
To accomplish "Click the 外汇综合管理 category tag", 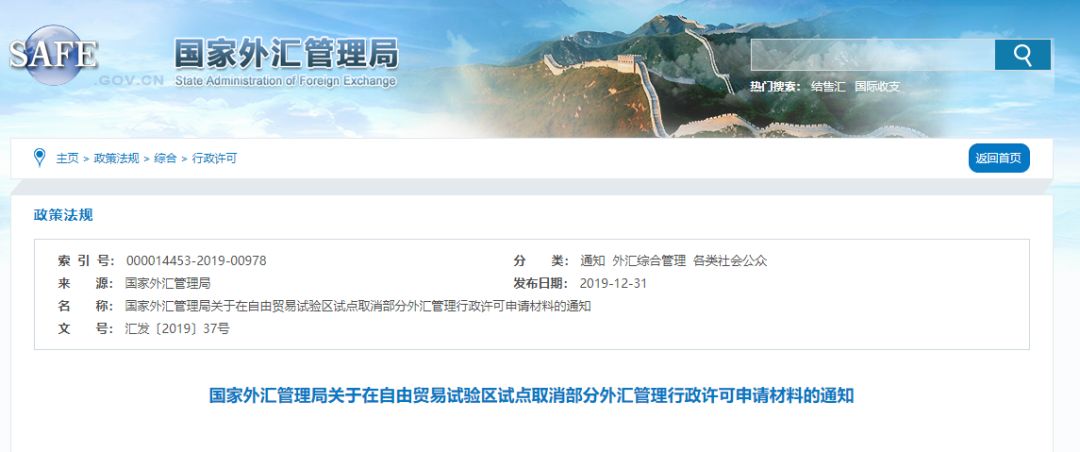I will [649, 261].
